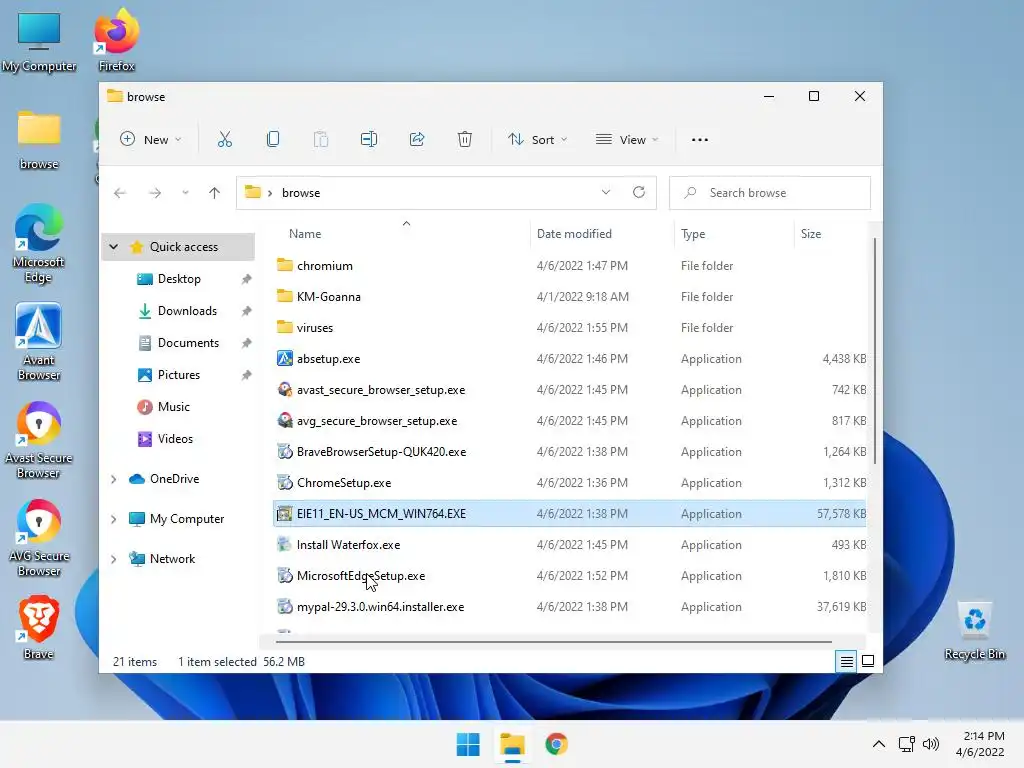1024x768 pixels.
Task: Click the Rename icon in toolbar
Action: [x=369, y=139]
